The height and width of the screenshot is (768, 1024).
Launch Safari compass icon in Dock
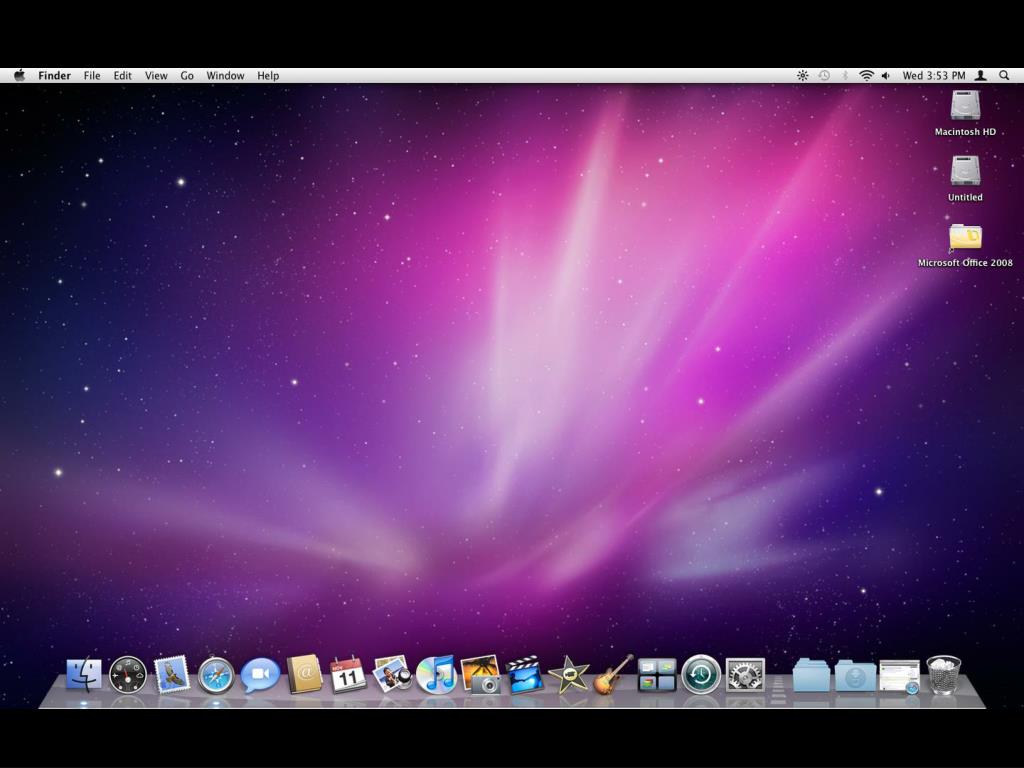(x=216, y=675)
